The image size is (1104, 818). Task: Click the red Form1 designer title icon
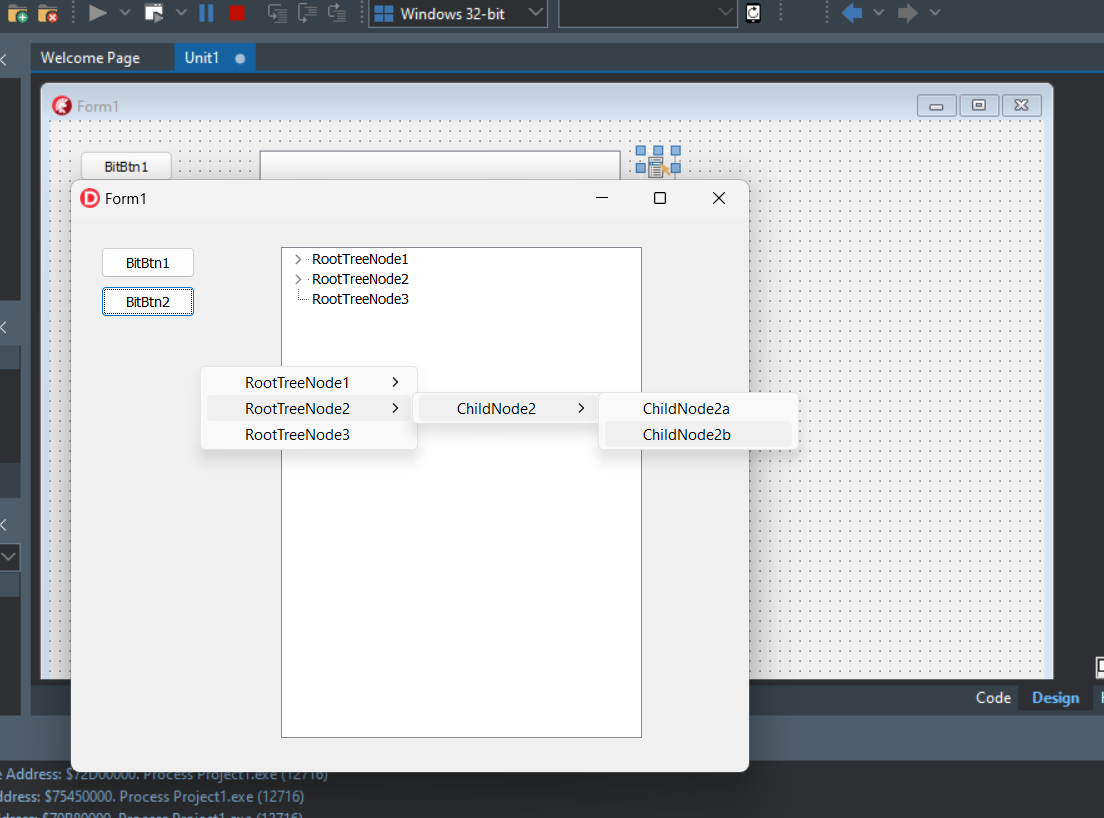point(62,106)
